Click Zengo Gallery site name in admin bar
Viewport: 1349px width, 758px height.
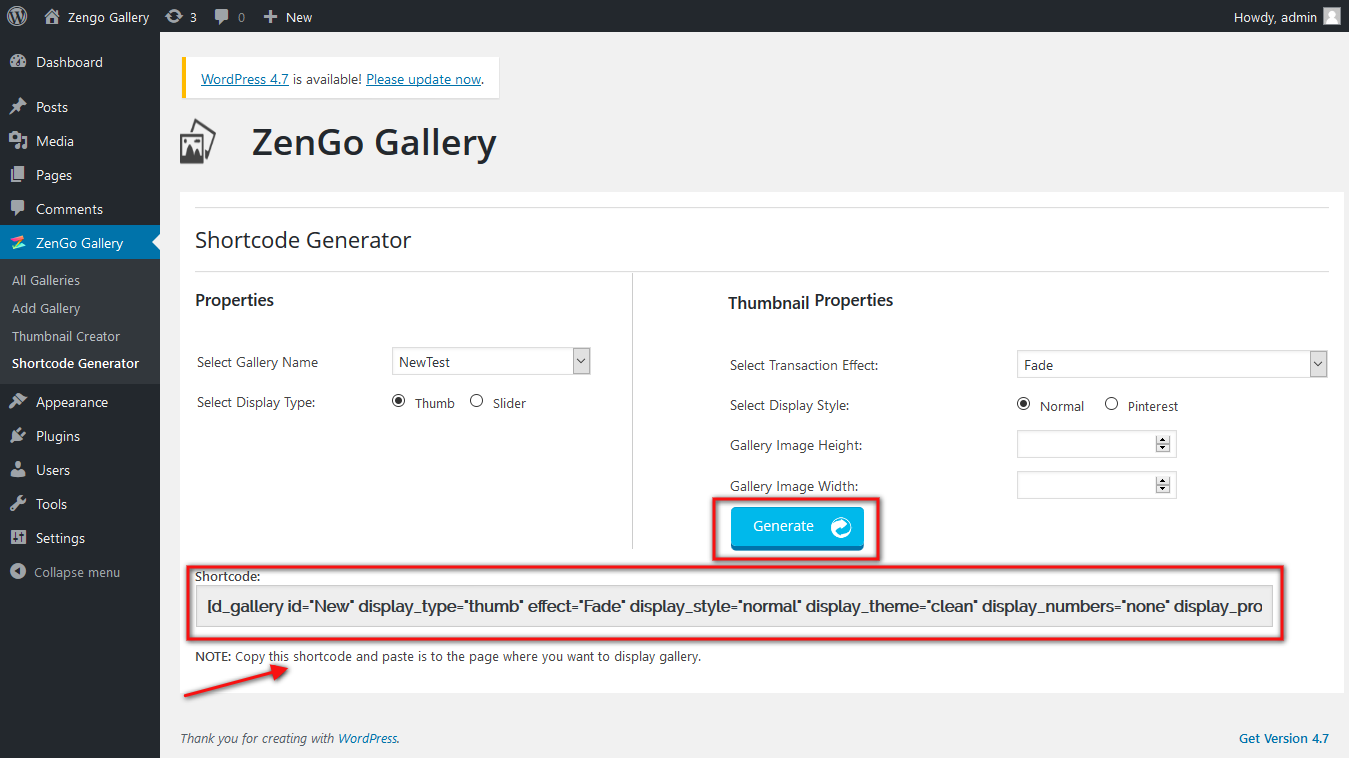[x=108, y=17]
